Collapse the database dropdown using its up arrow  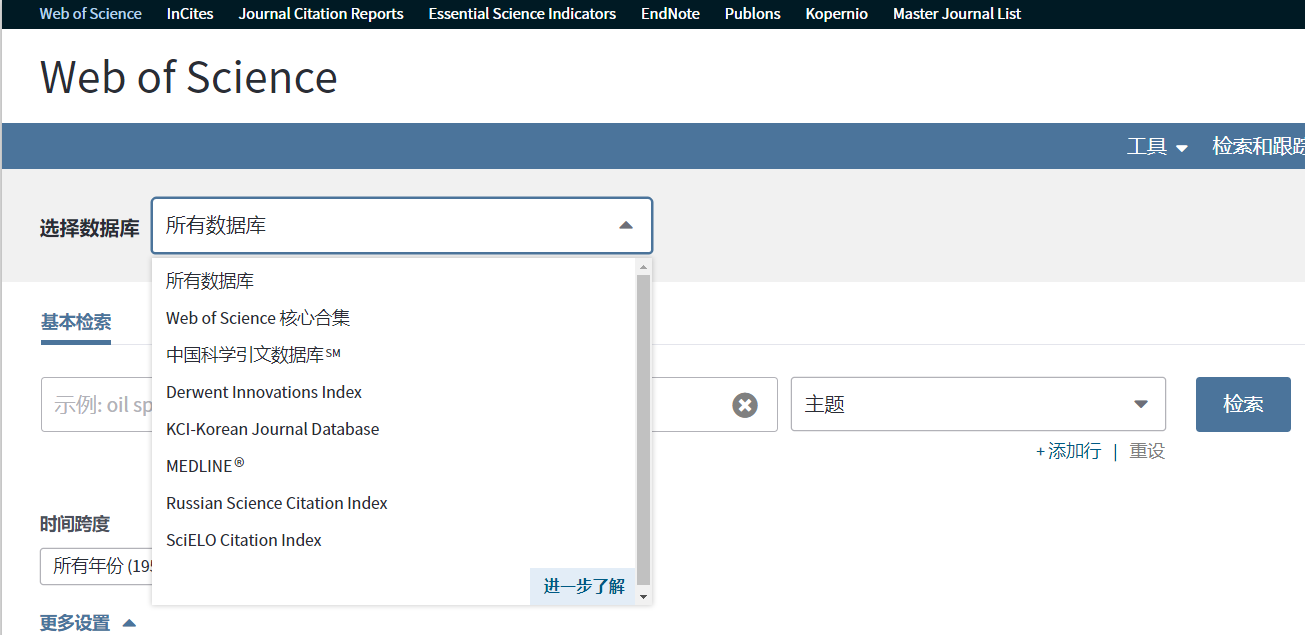pyautogui.click(x=626, y=226)
